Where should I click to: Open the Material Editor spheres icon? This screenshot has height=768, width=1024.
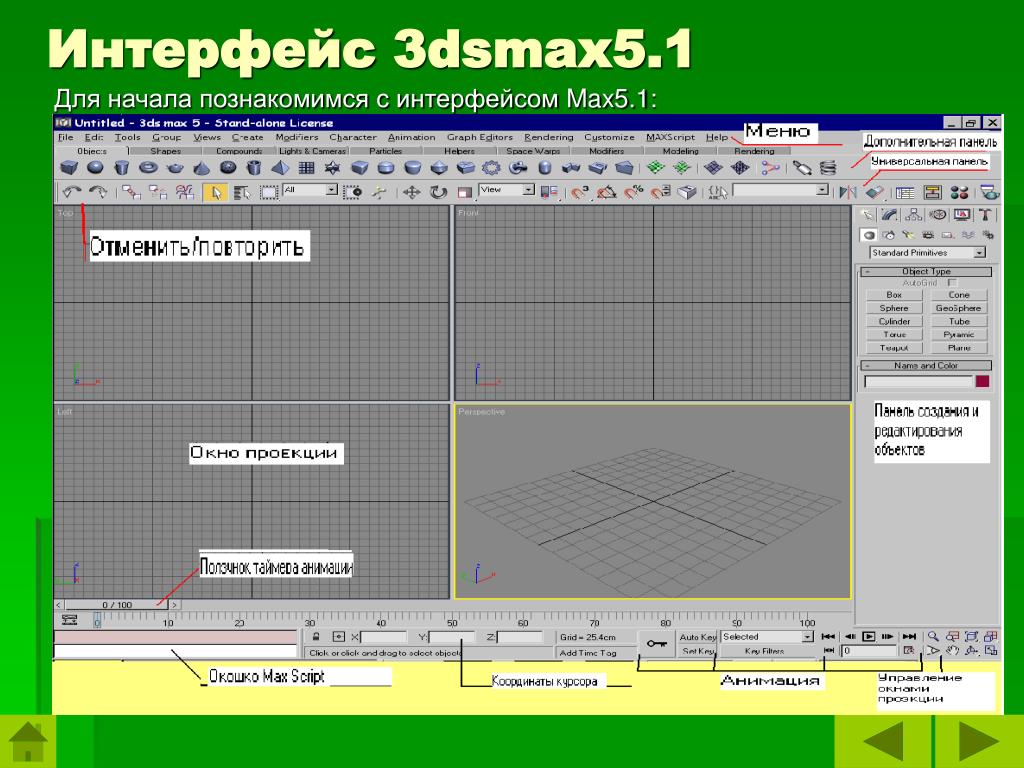pyautogui.click(x=959, y=193)
